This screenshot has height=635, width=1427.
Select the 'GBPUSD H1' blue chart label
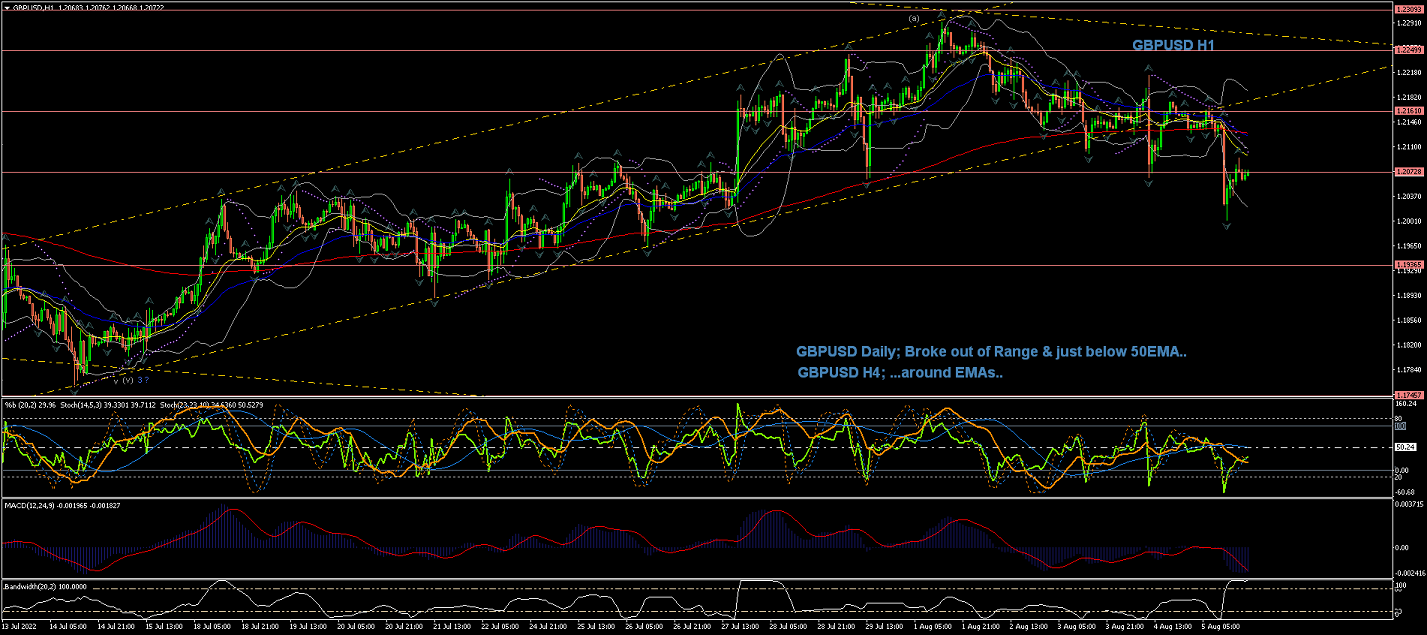pyautogui.click(x=1173, y=46)
